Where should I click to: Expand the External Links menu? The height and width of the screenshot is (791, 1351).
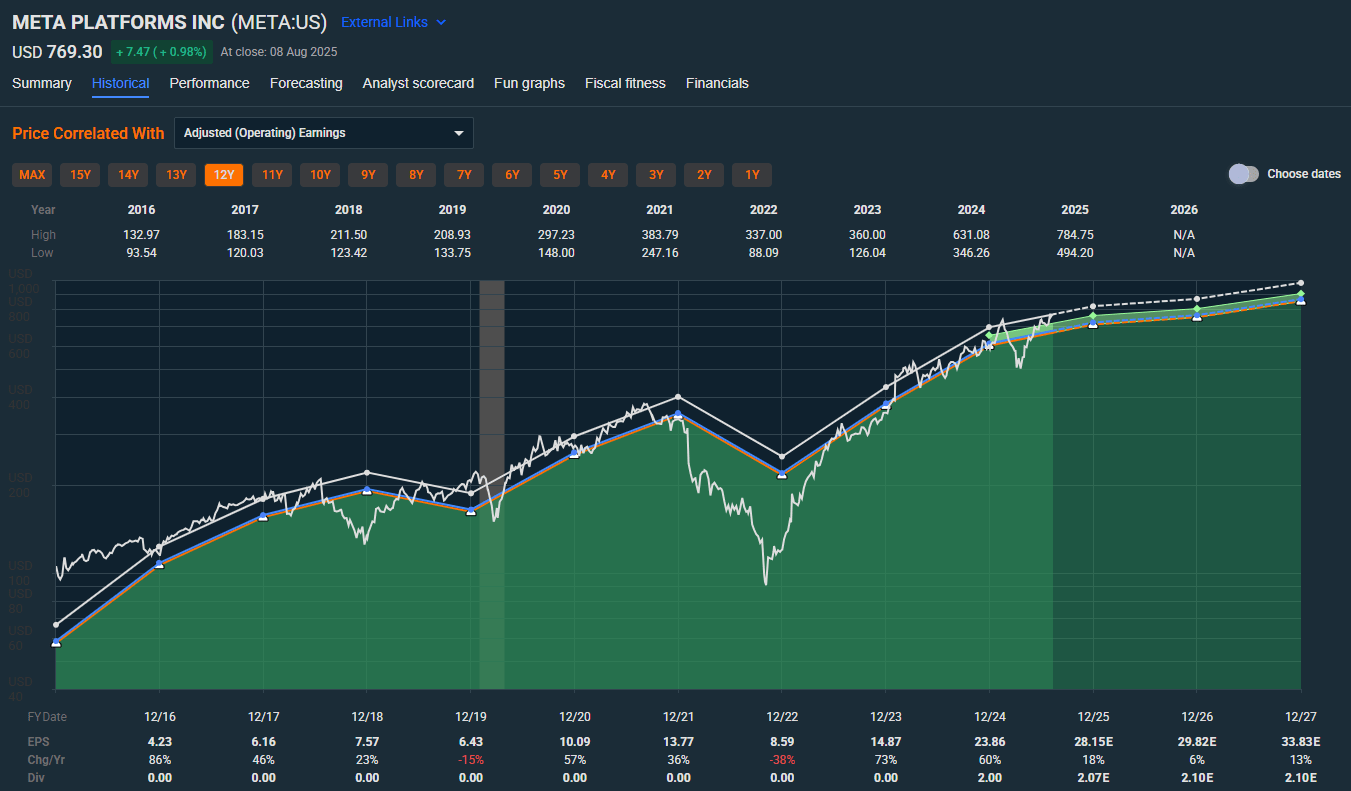tap(392, 22)
